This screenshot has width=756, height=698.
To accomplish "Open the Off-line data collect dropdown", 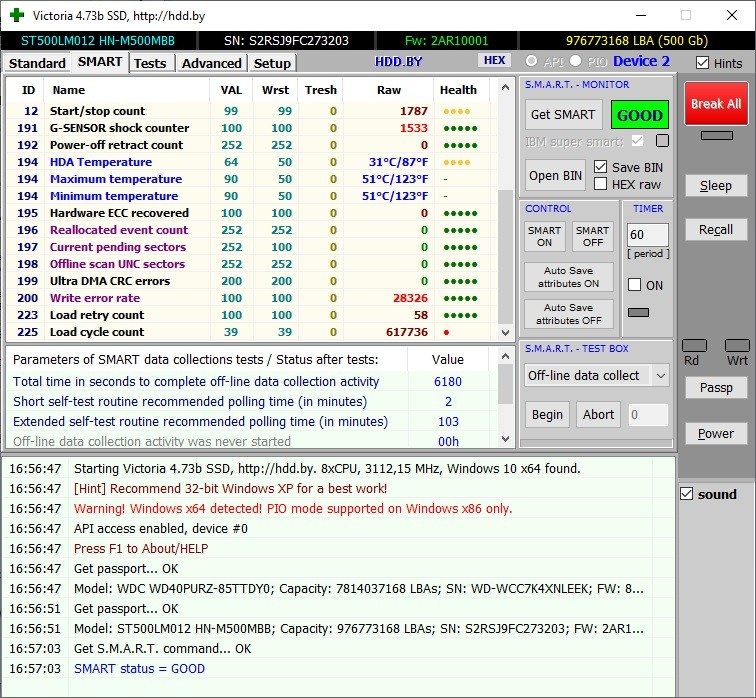I will pos(597,376).
